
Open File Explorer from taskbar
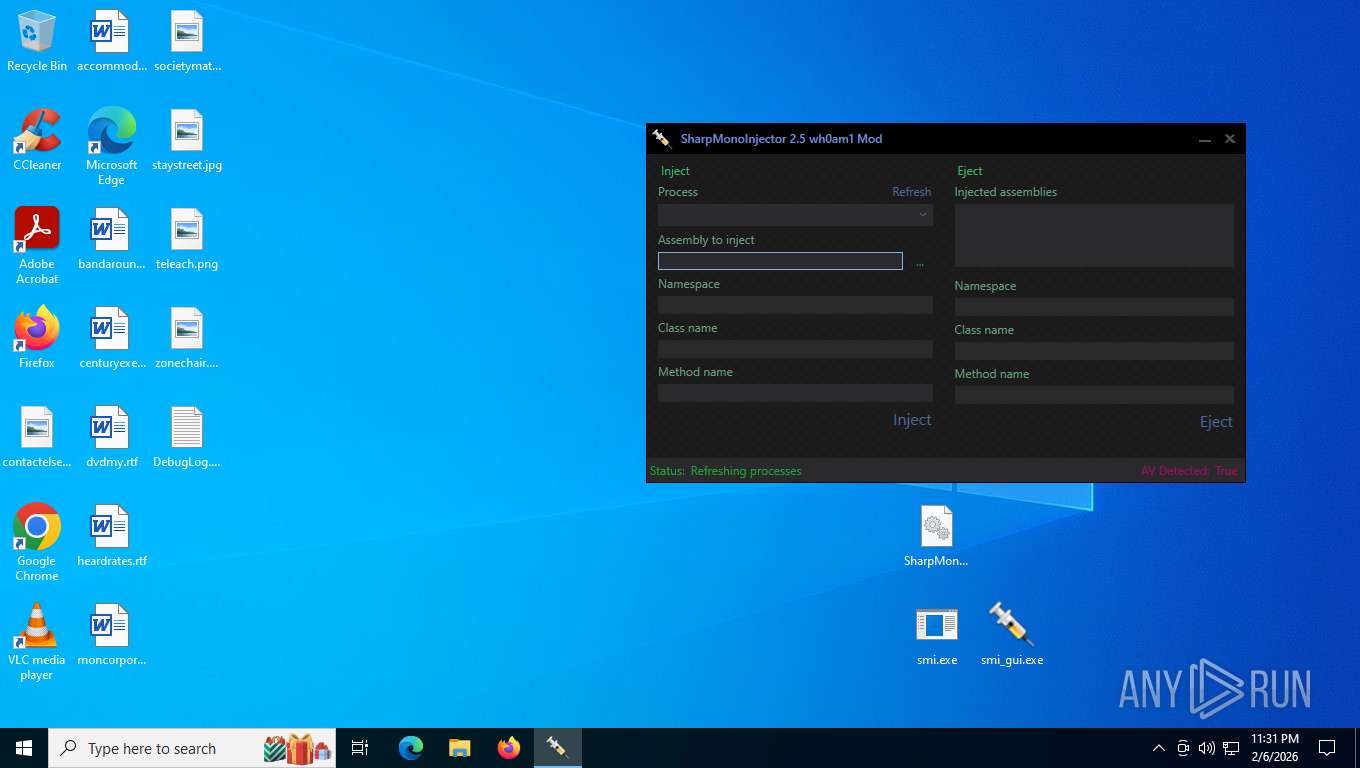click(x=460, y=748)
